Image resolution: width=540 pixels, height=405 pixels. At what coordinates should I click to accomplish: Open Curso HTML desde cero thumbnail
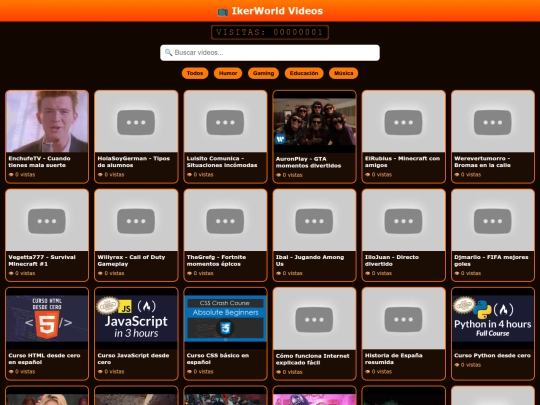[47, 319]
